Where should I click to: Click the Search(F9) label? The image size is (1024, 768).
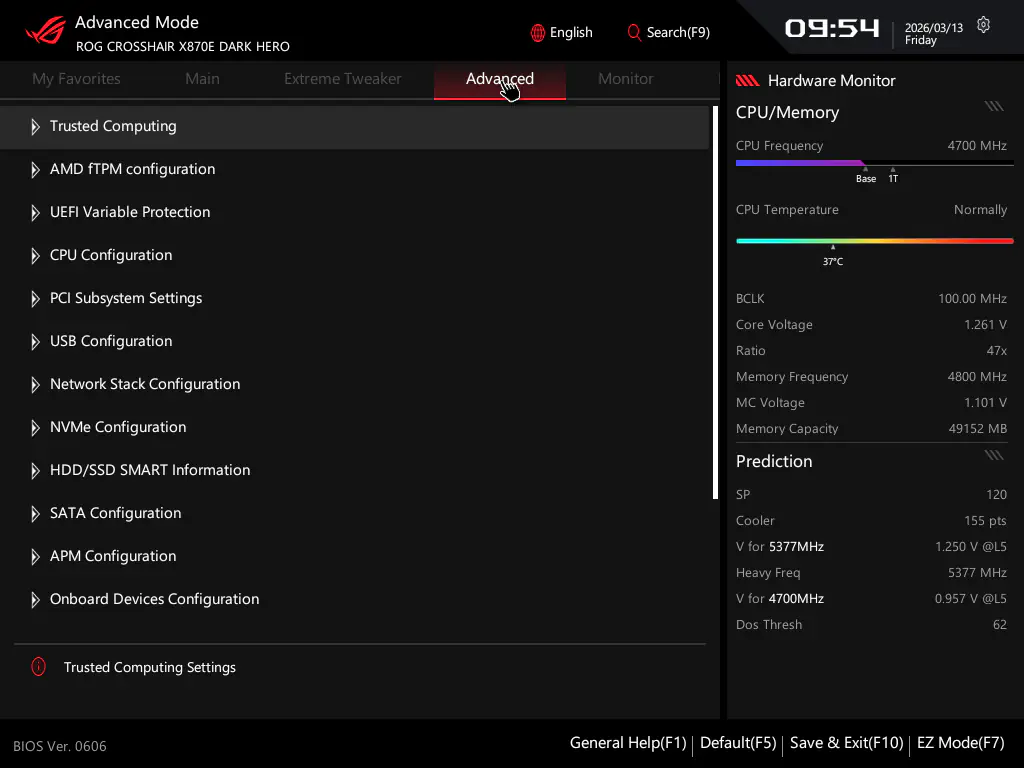(x=678, y=33)
